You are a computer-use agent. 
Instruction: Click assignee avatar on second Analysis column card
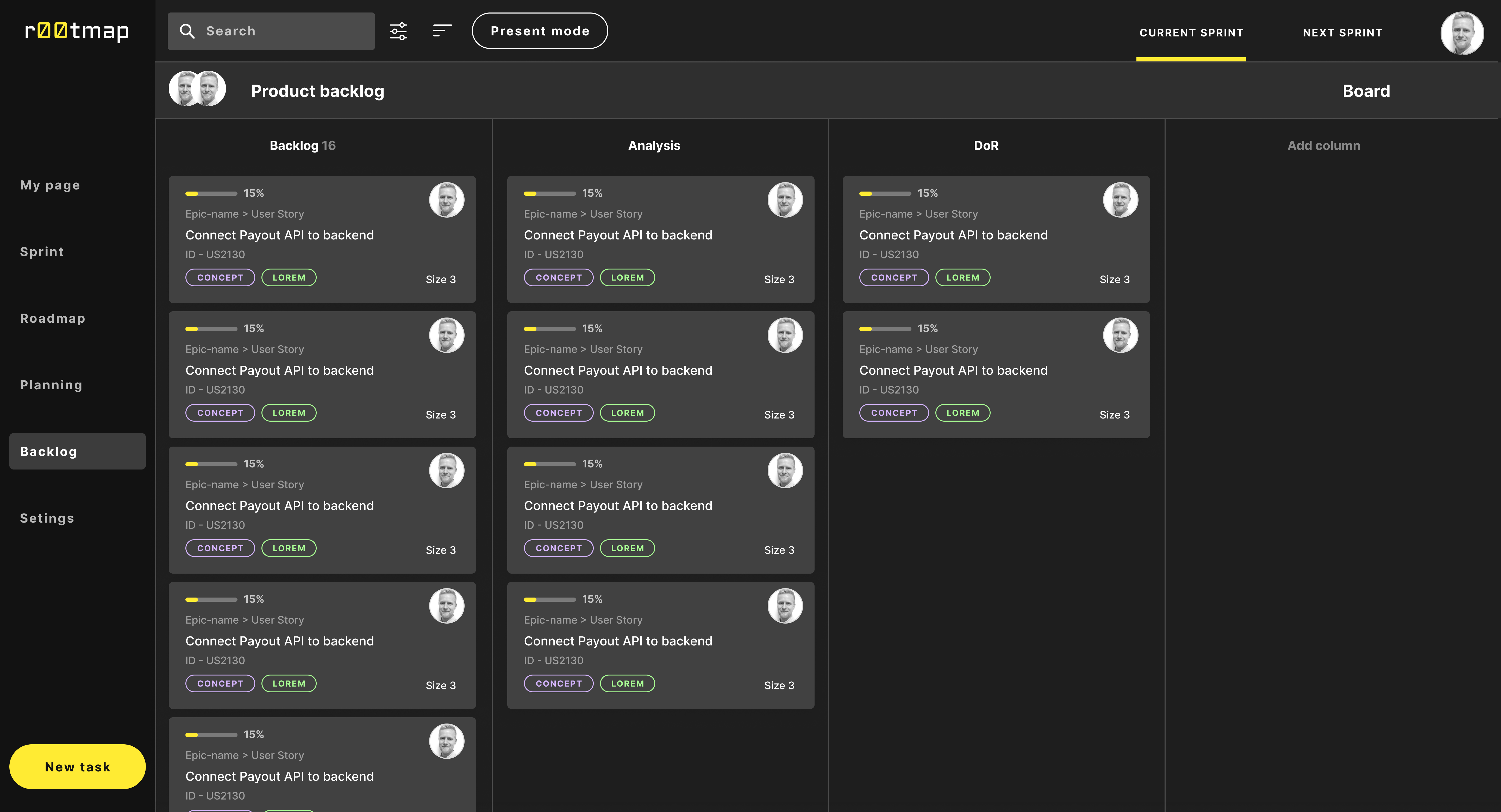coord(785,335)
